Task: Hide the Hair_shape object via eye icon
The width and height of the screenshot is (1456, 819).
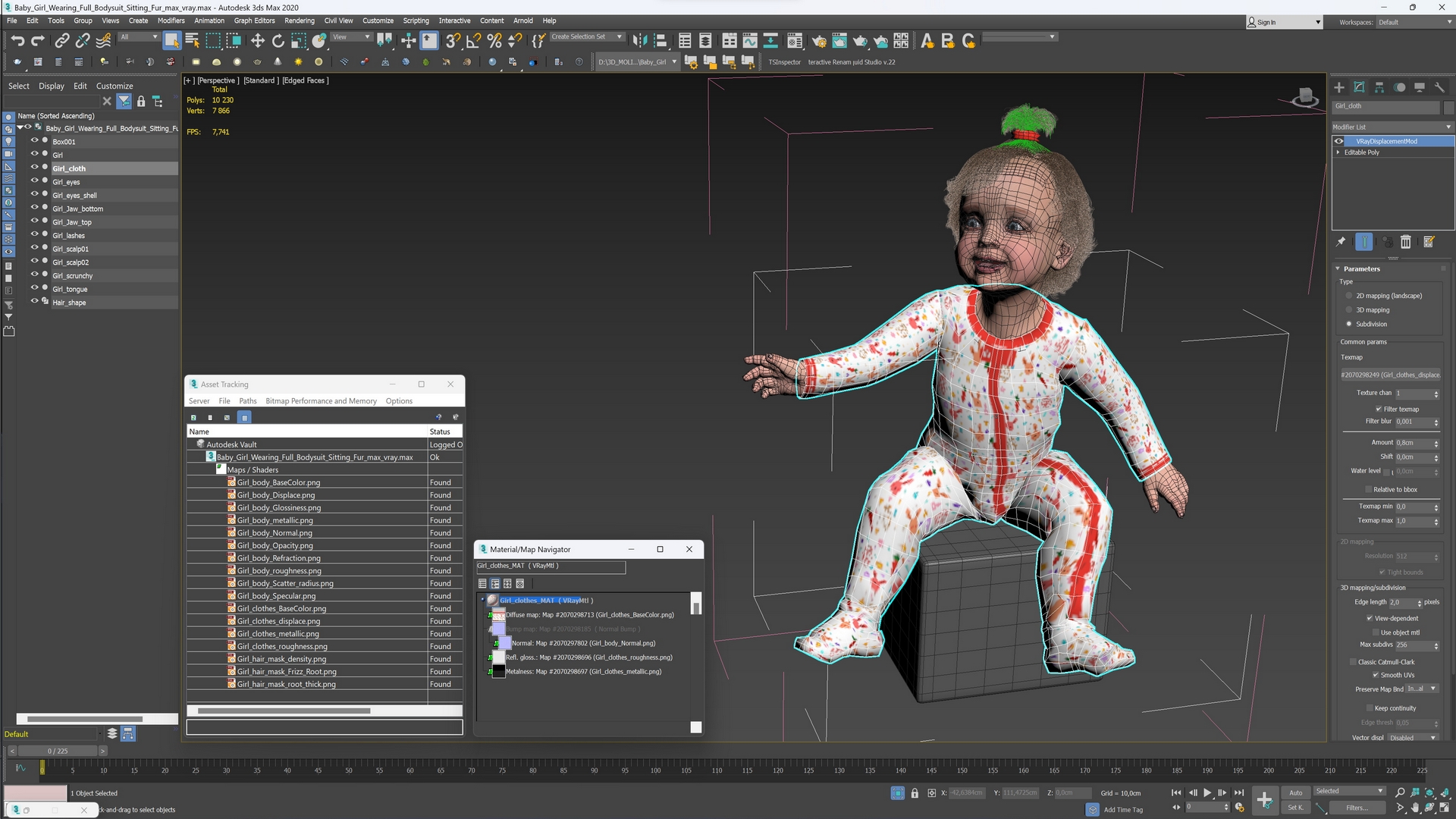Action: coord(34,302)
